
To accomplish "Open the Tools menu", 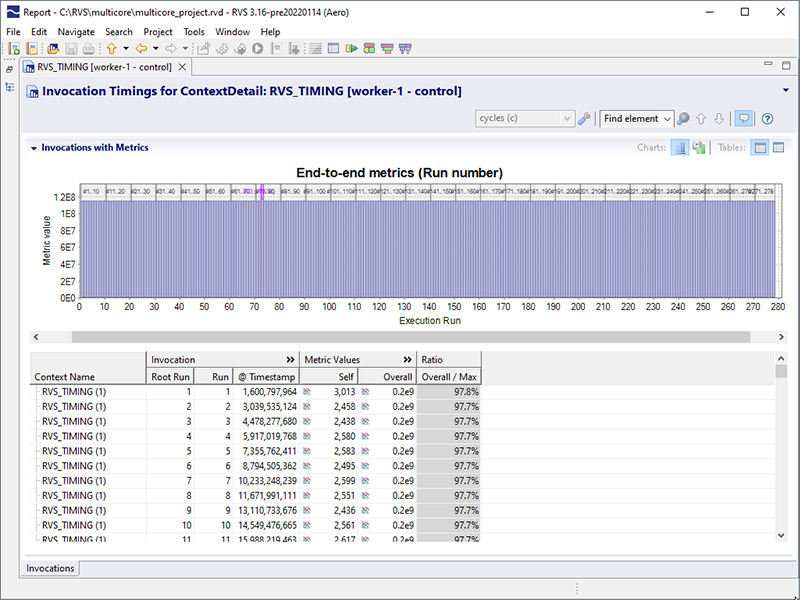I will pos(194,32).
